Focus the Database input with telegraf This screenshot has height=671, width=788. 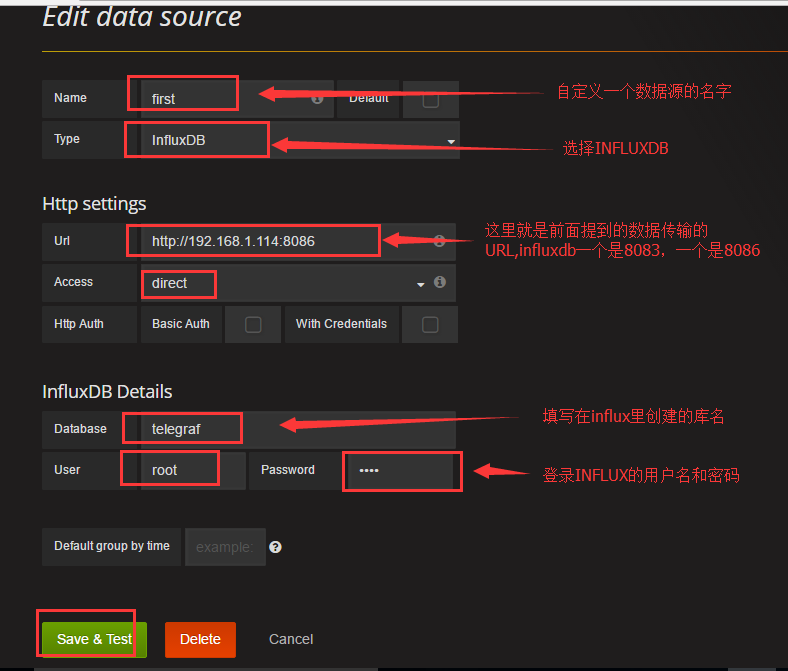tap(298, 430)
